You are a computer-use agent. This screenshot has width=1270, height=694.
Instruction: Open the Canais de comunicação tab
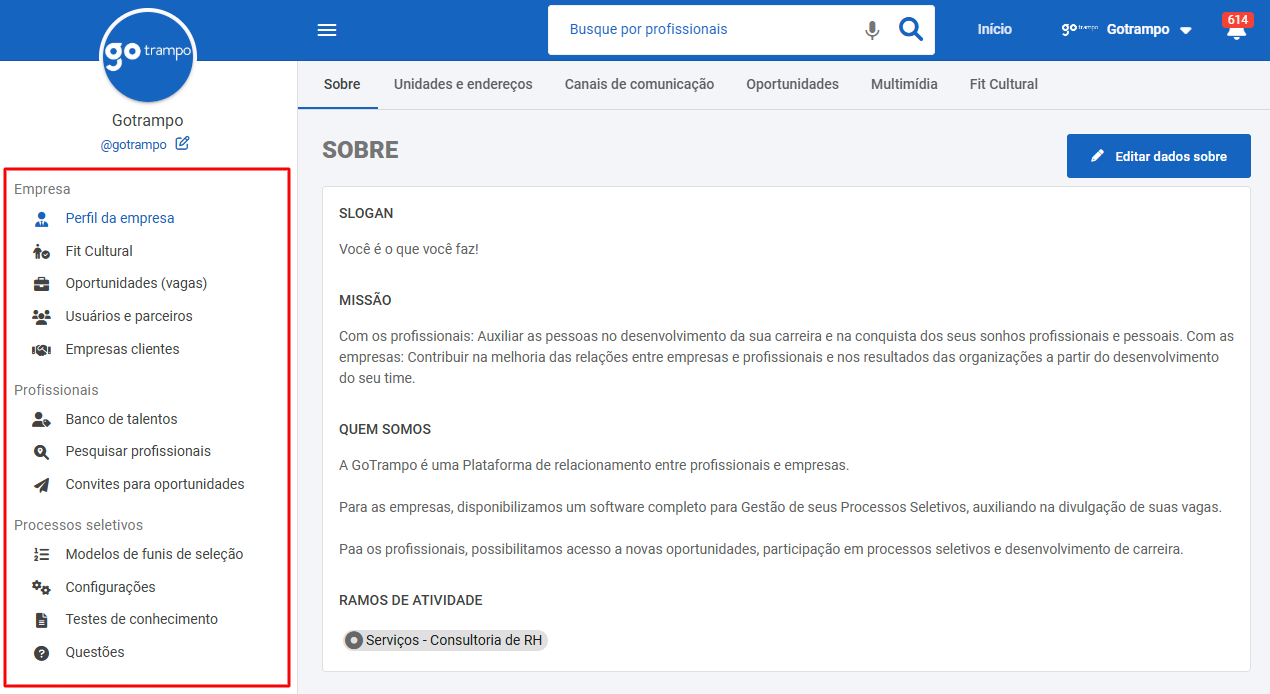click(639, 84)
